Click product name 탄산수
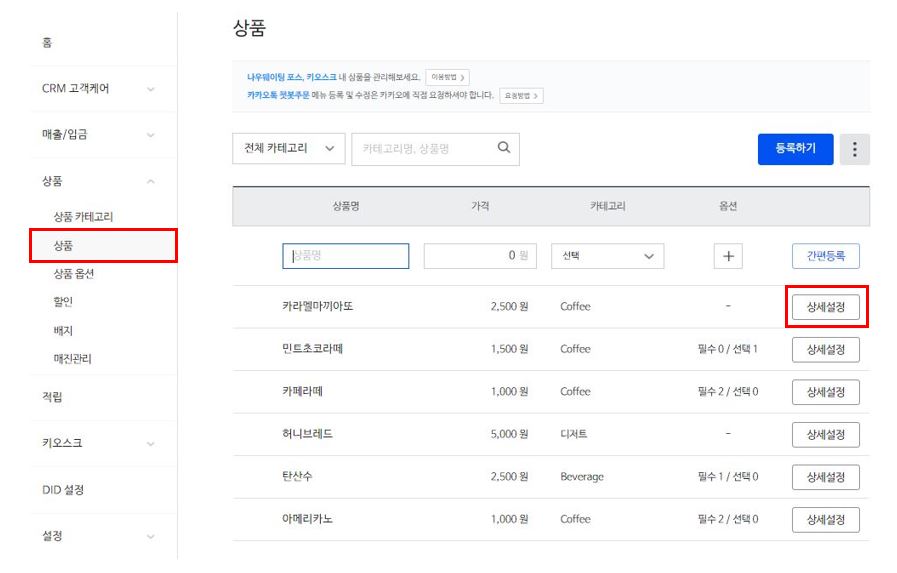The height and width of the screenshot is (573, 897). [297, 476]
